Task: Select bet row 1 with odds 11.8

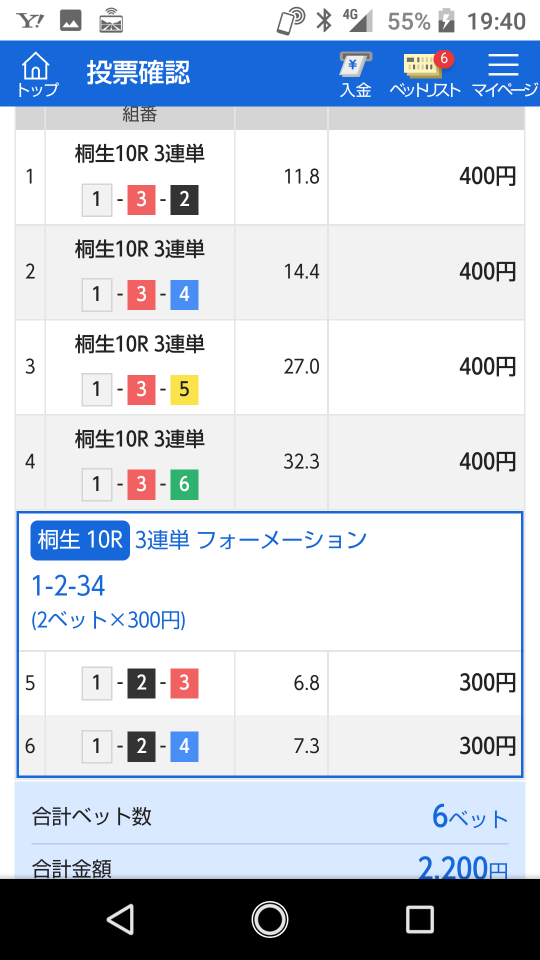Action: (270, 177)
